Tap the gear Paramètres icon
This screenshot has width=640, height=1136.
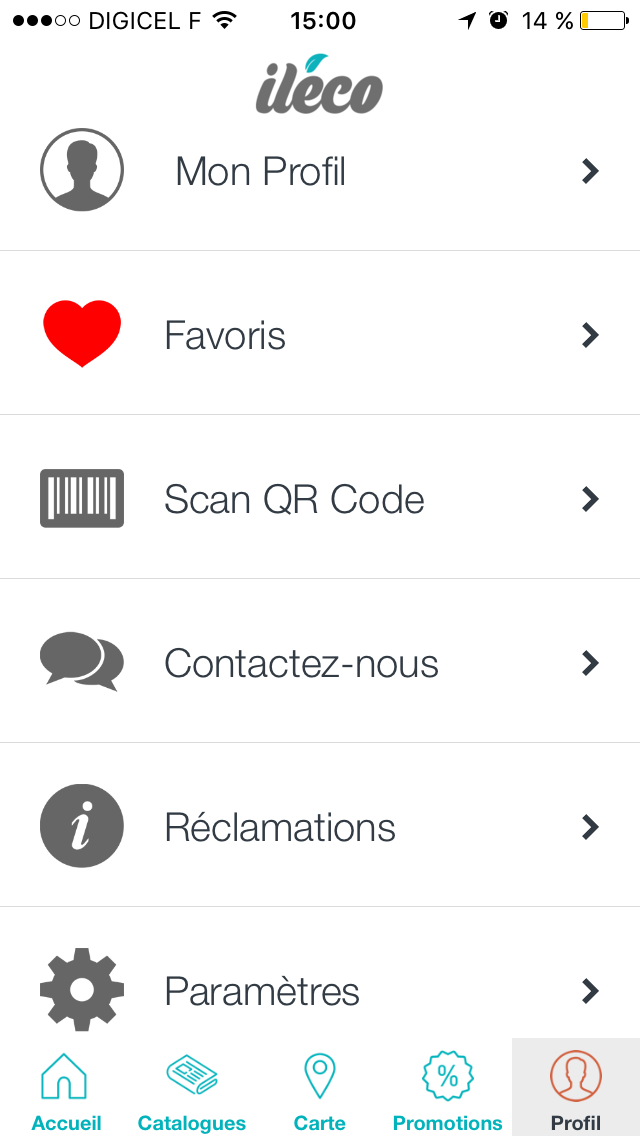tap(82, 989)
